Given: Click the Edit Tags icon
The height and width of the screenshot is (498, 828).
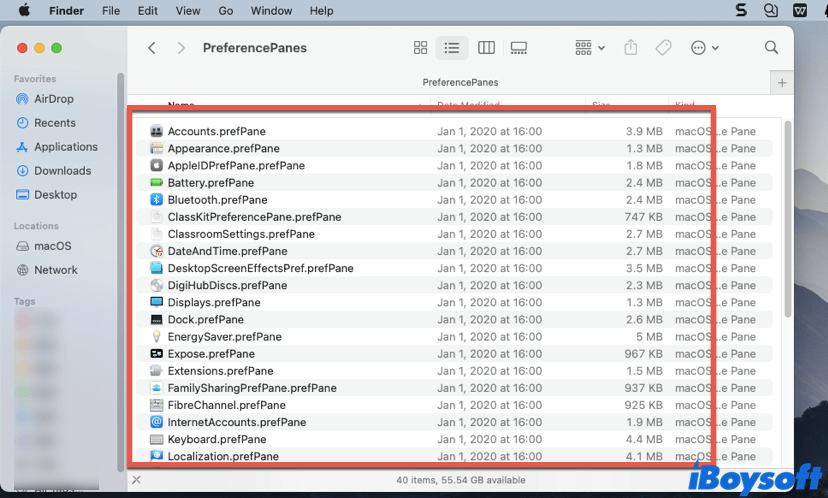Looking at the screenshot, I should coord(663,48).
